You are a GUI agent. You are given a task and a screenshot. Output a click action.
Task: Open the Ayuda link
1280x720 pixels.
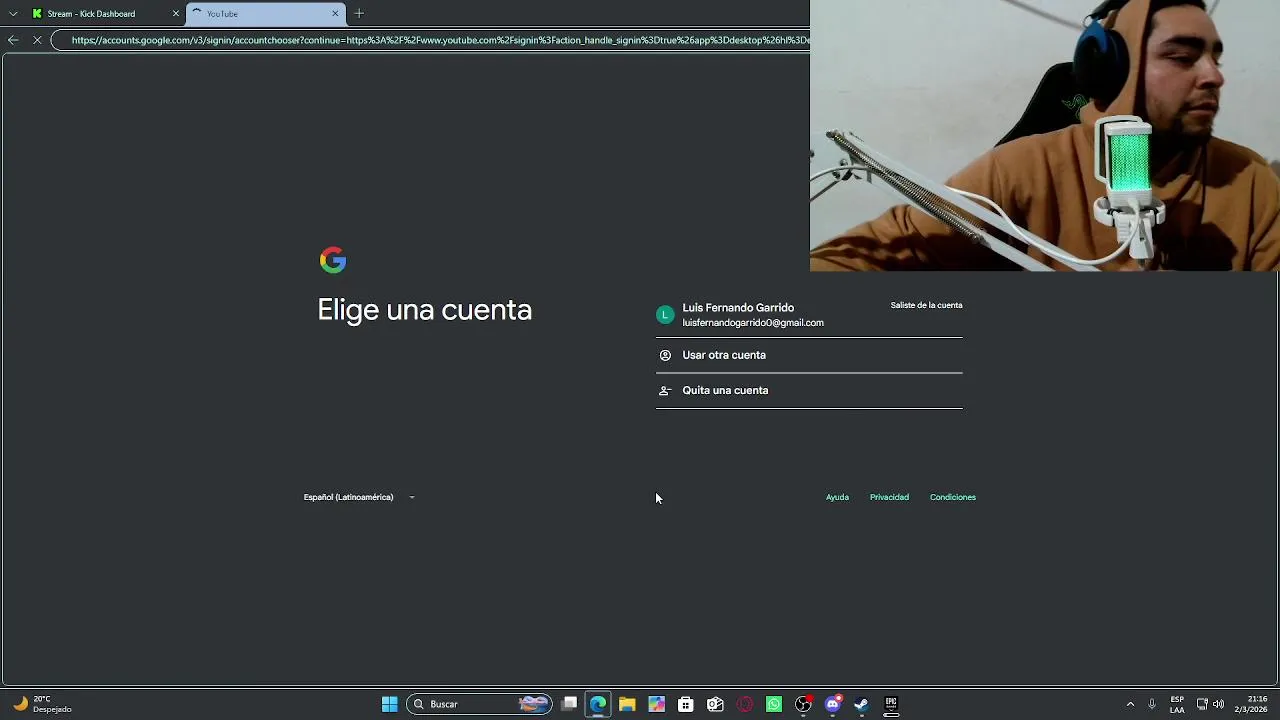(837, 497)
